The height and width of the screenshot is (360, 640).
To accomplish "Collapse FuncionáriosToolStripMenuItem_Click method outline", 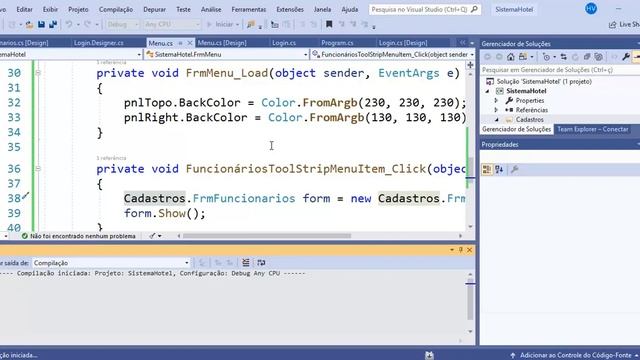I will tap(38, 169).
